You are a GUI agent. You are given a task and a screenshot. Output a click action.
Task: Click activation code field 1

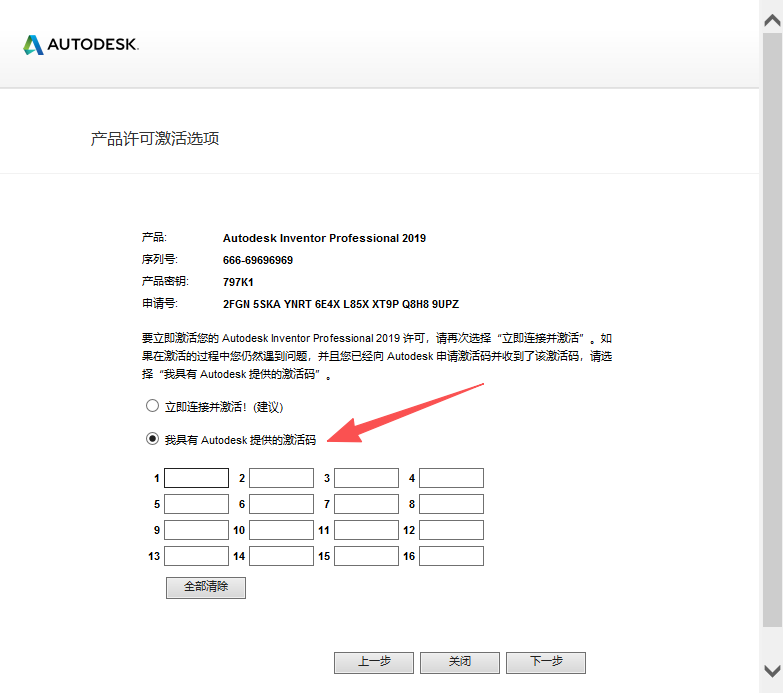[196, 478]
